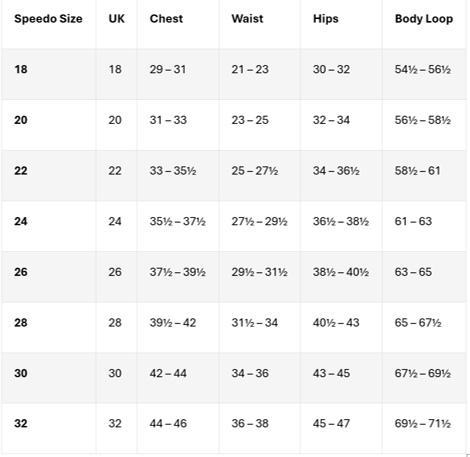470x457 pixels.
Task: Click the Speedo Size 24 row label
Action: [21, 221]
